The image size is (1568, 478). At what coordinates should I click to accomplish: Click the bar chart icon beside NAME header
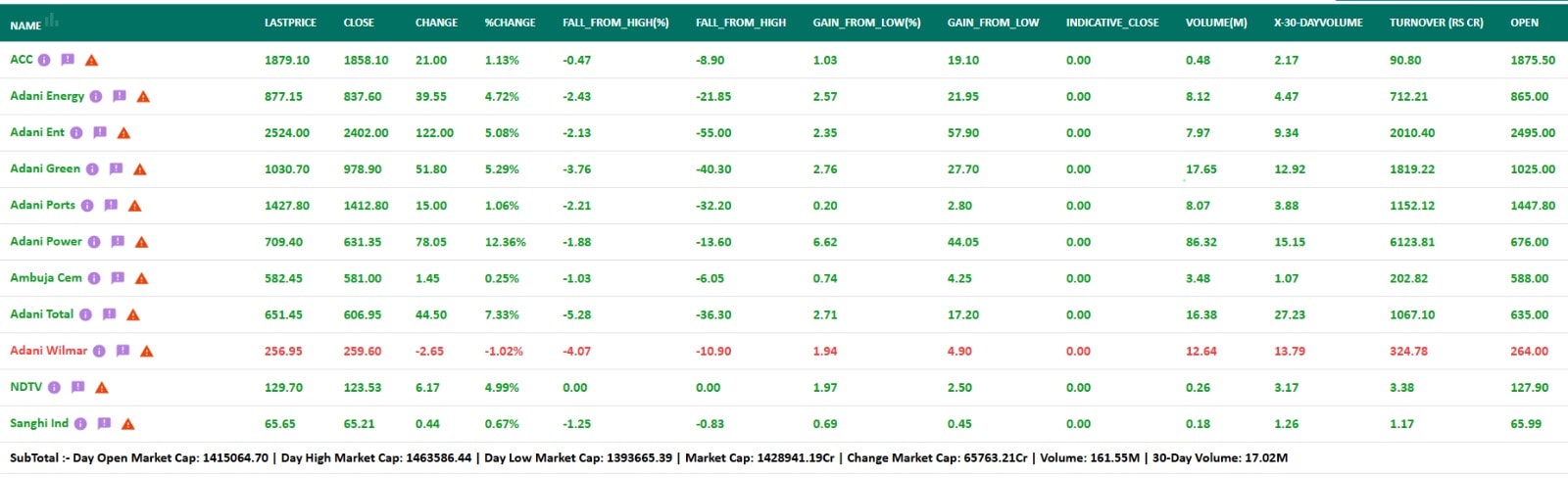[52, 22]
